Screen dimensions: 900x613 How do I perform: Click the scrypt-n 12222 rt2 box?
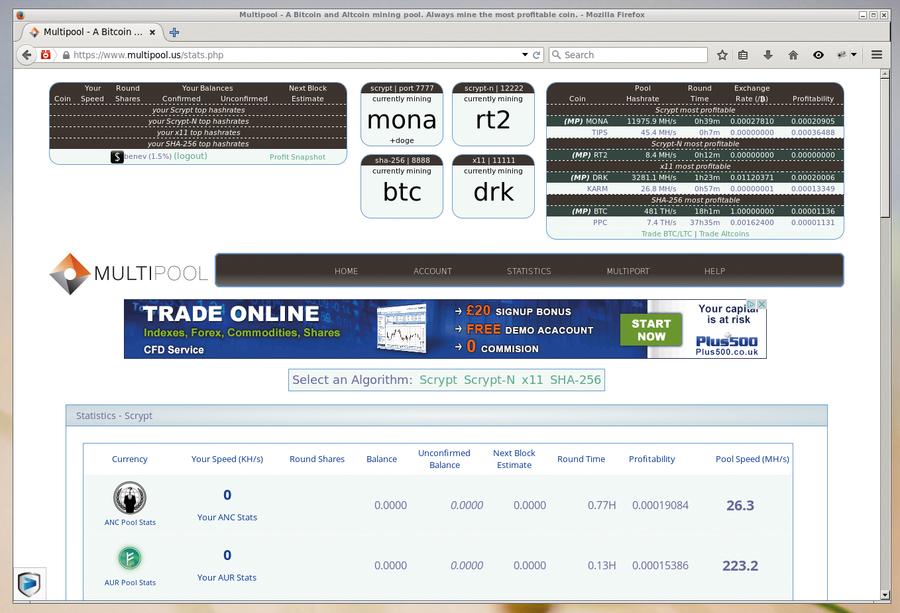click(x=493, y=114)
